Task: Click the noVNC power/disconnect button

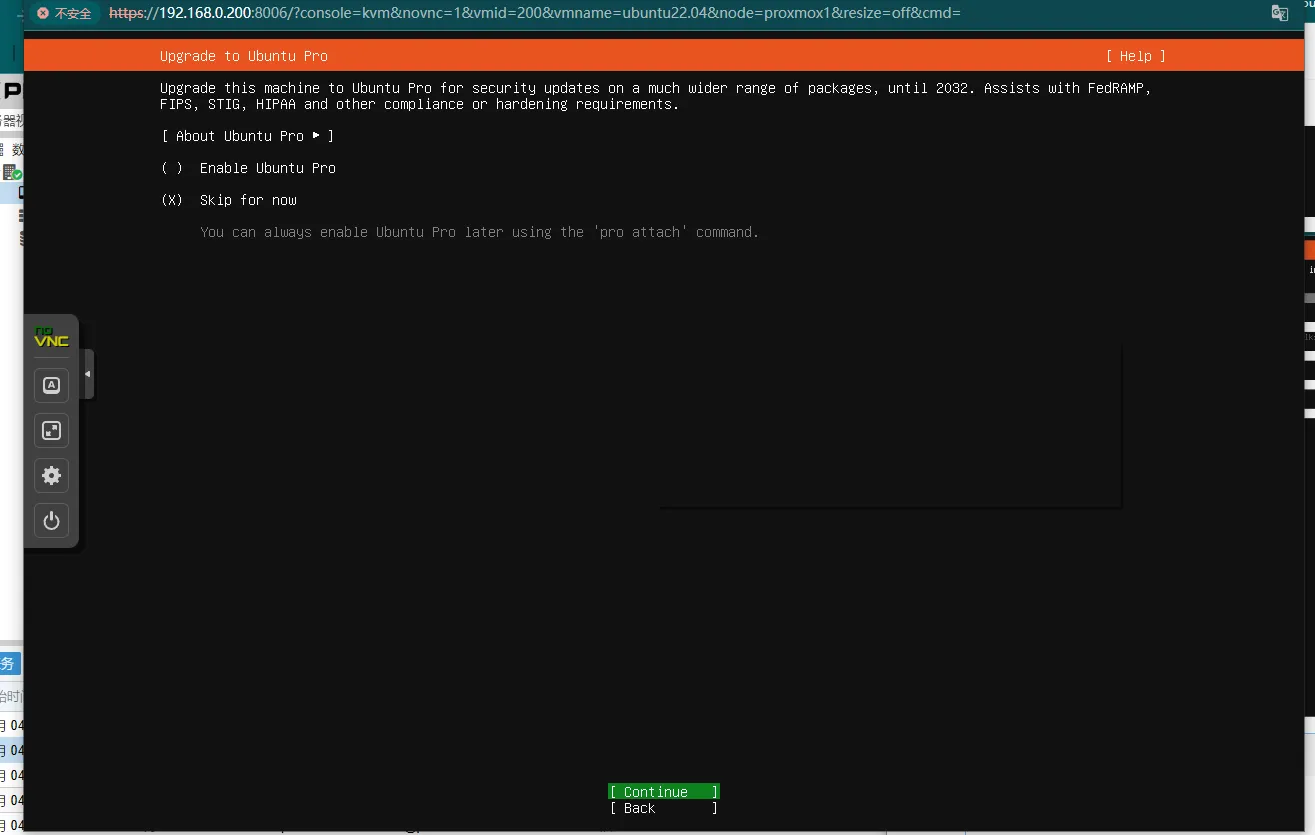Action: click(52, 520)
